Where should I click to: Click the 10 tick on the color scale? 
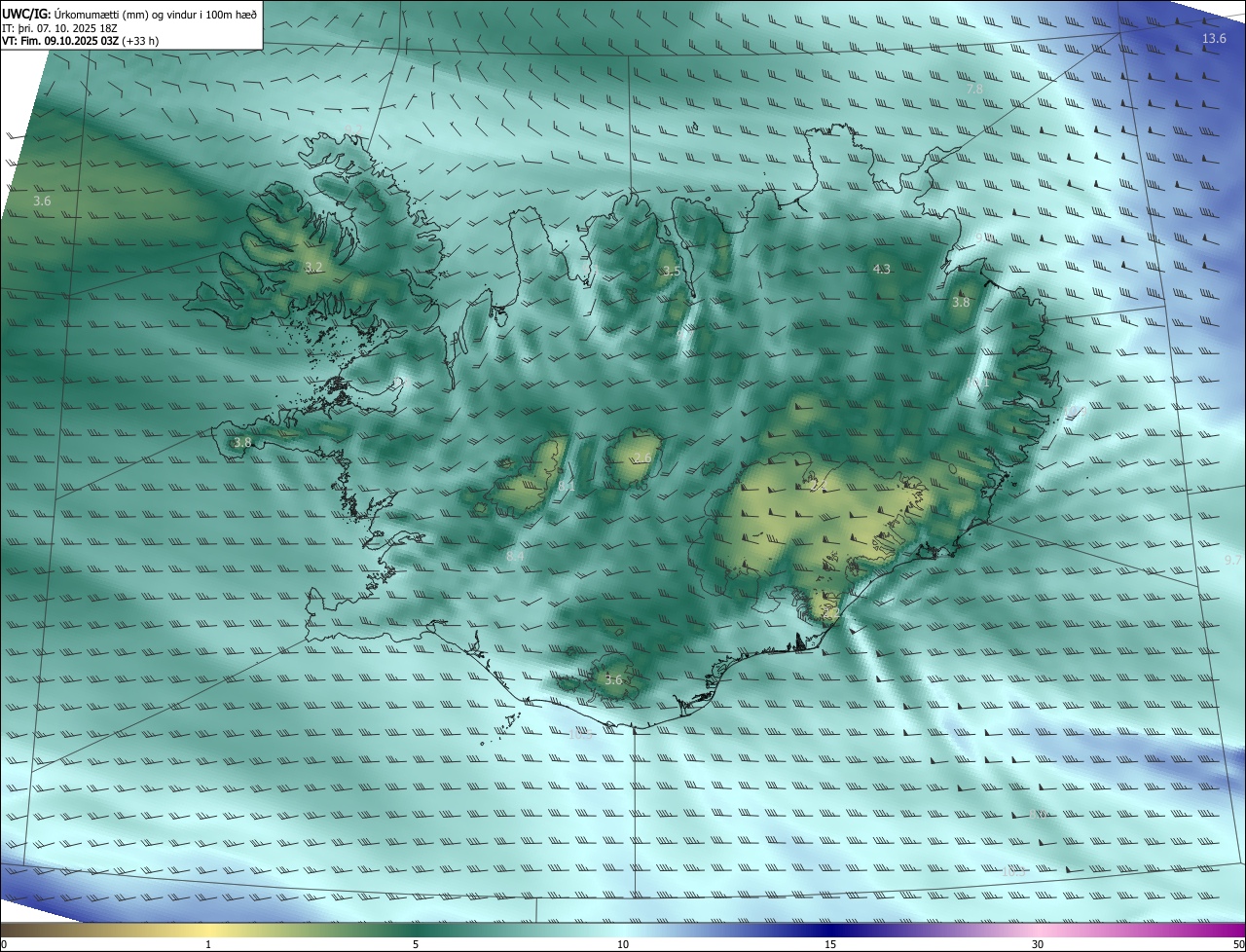623,944
